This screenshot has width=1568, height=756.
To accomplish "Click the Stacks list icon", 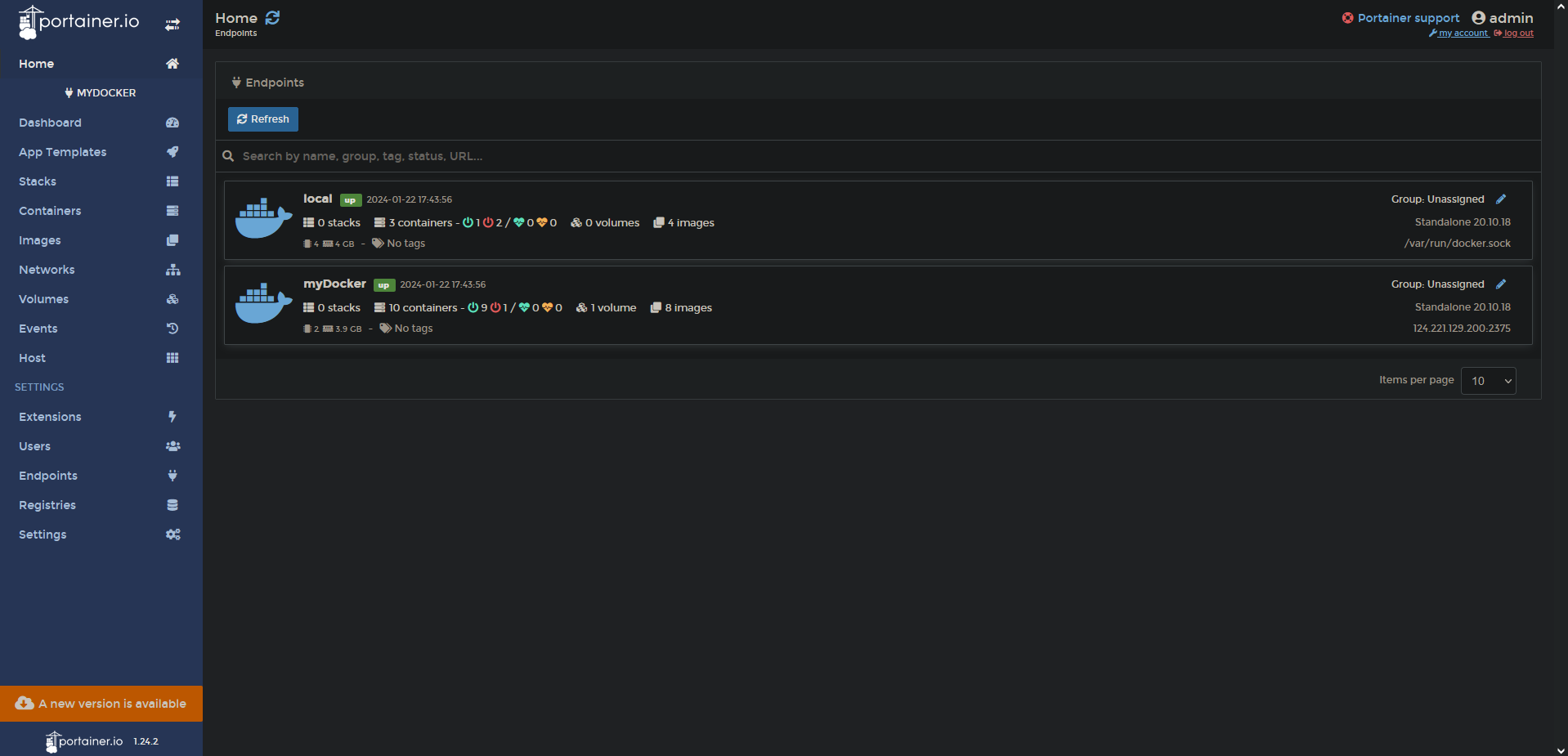I will tap(172, 181).
